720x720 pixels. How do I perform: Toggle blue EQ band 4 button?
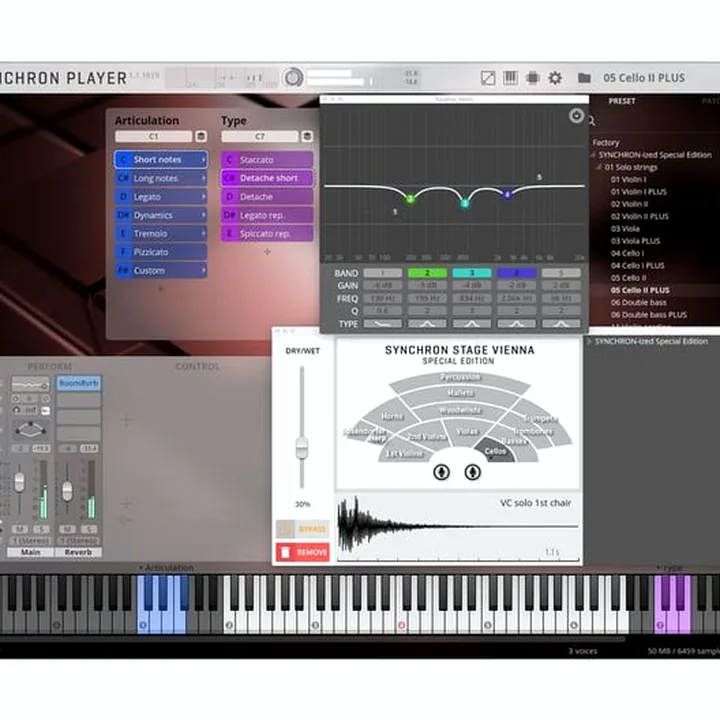(x=516, y=273)
